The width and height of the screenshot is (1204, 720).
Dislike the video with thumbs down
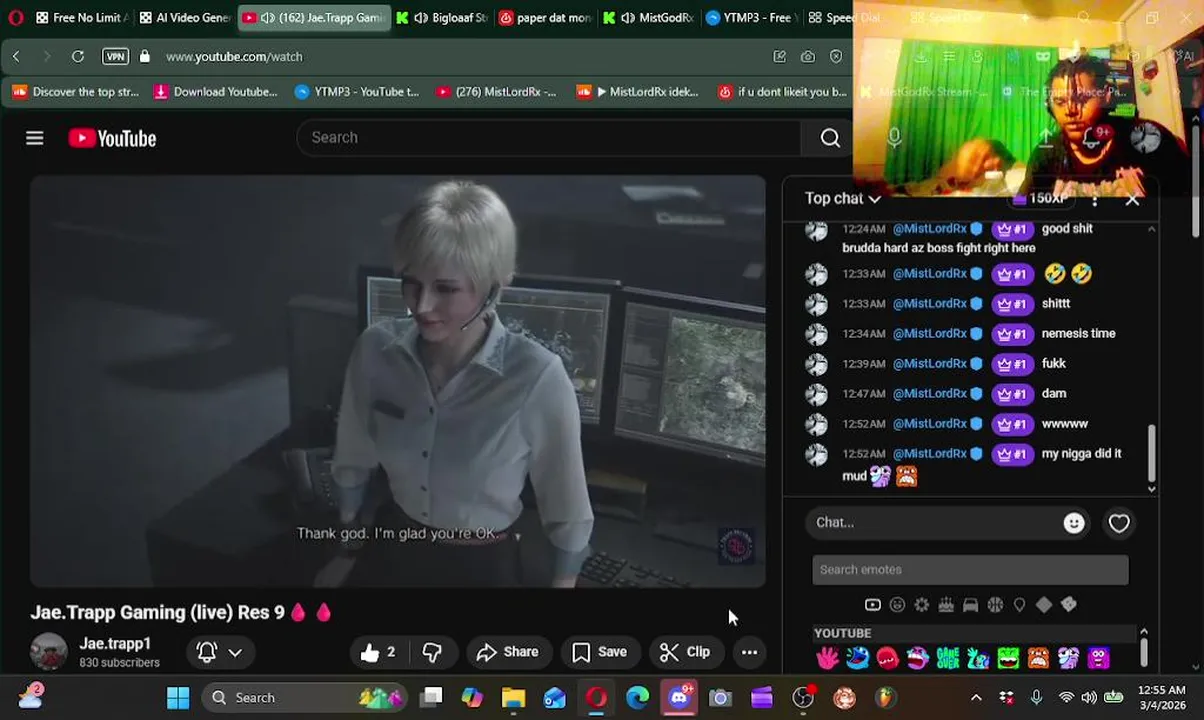pyautogui.click(x=432, y=652)
